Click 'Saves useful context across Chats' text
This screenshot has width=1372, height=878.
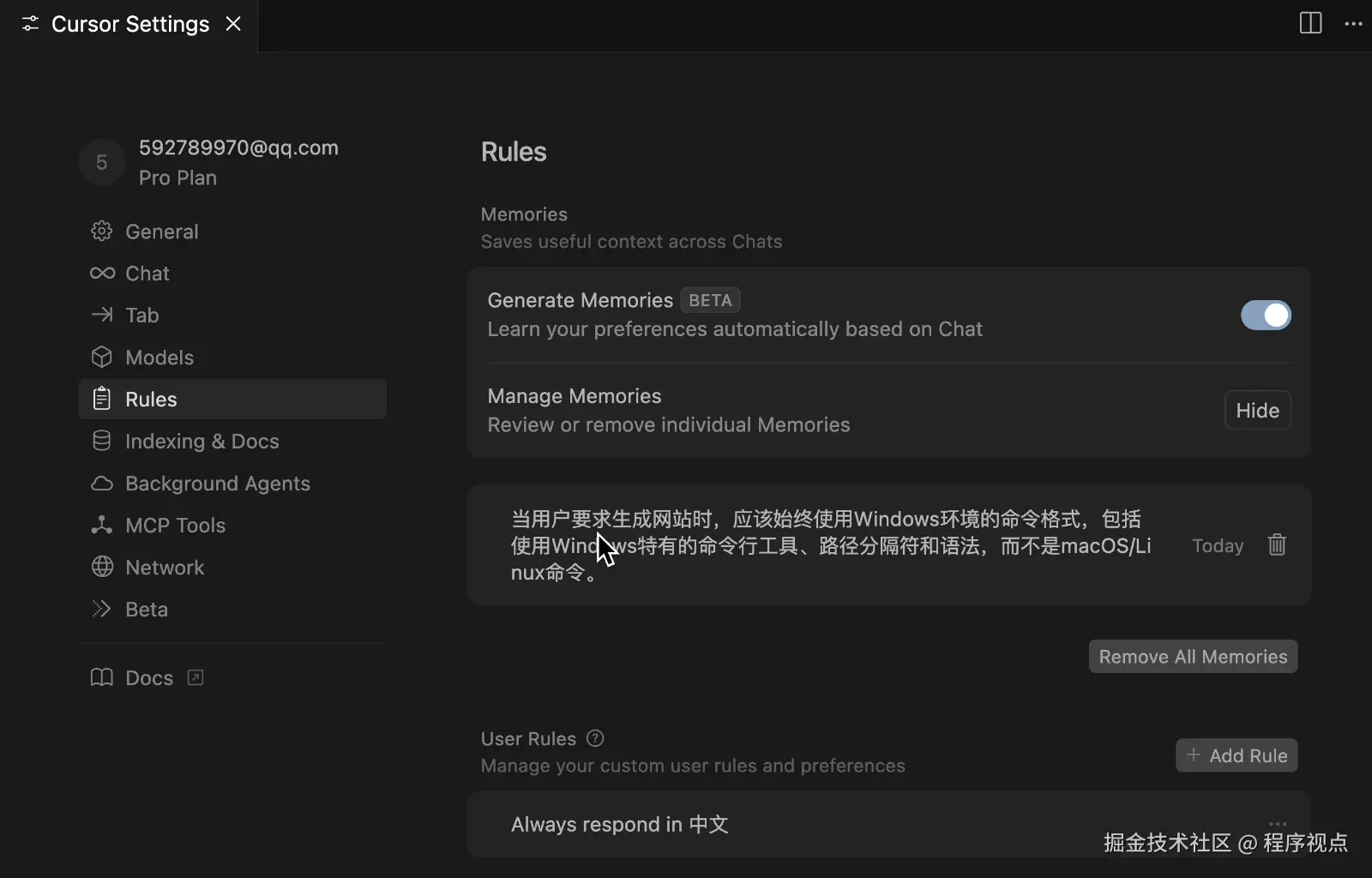tap(631, 242)
